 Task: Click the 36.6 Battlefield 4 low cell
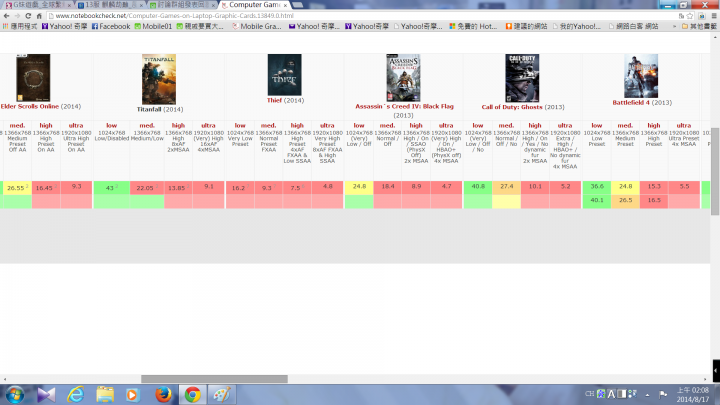(x=597, y=187)
